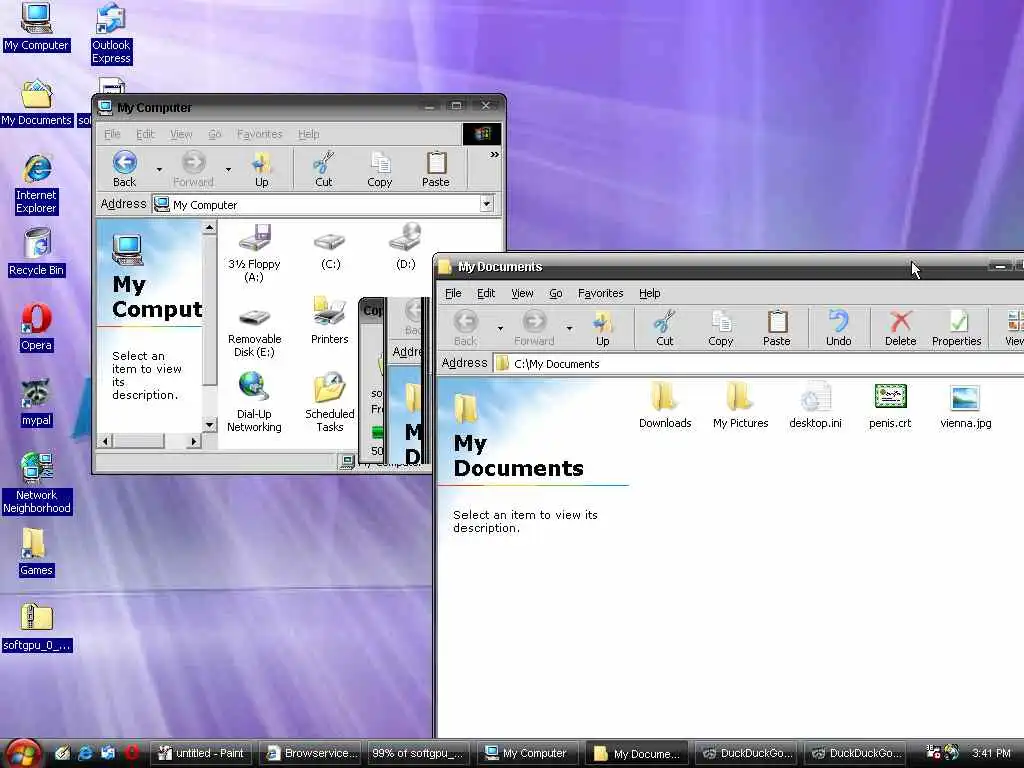Screen dimensions: 1024x768
Task: Launch Opera from quick launch
Action: coord(131,753)
